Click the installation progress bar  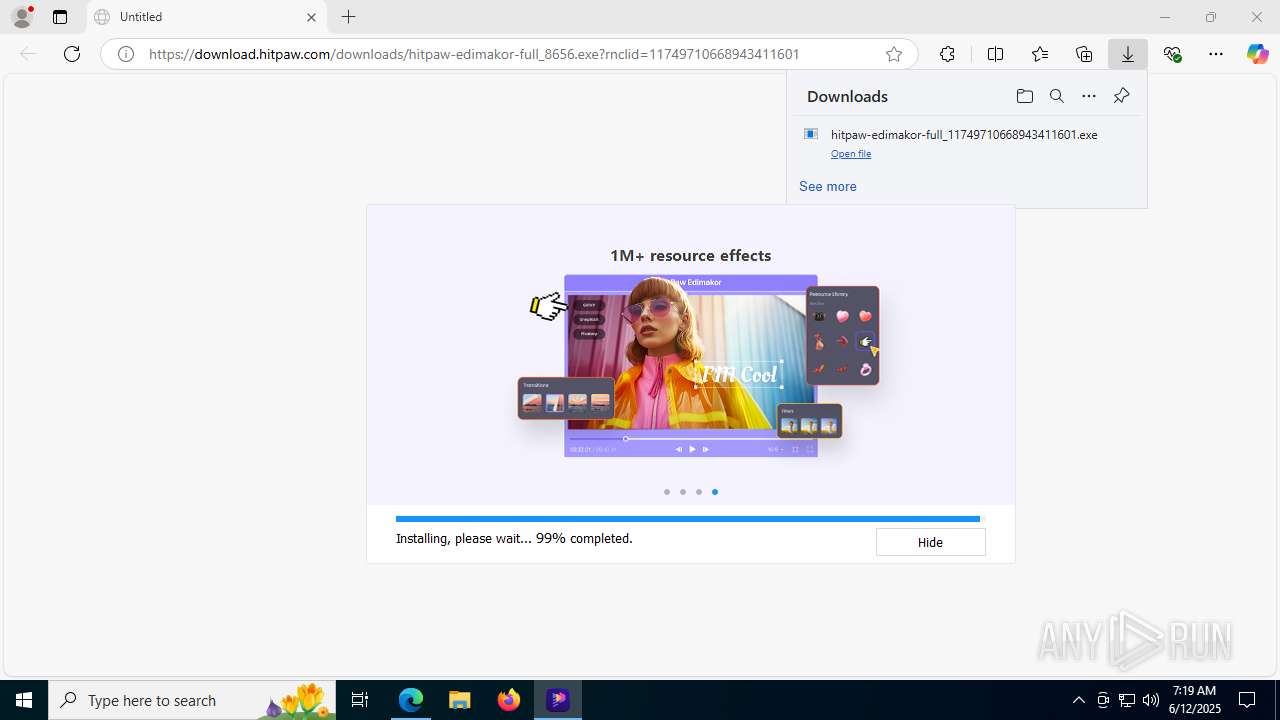click(x=690, y=519)
